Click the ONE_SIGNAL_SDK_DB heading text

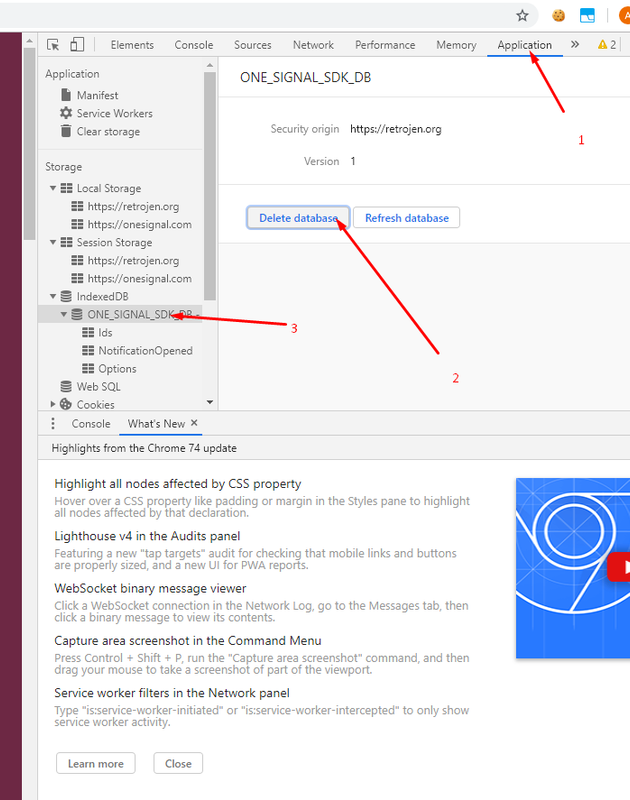click(x=306, y=77)
